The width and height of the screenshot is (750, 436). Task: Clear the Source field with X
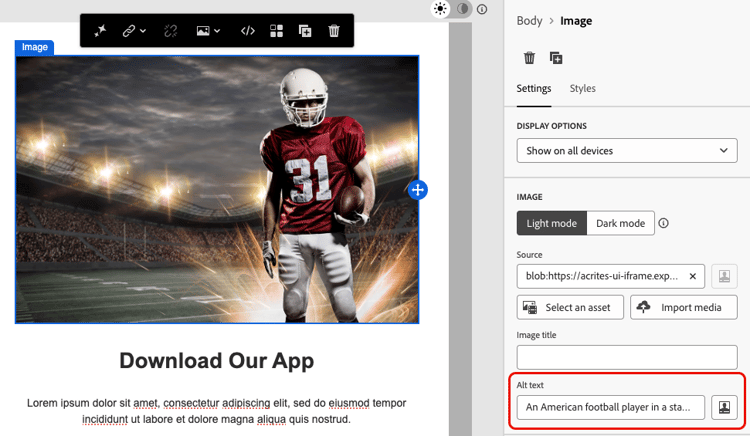(693, 276)
